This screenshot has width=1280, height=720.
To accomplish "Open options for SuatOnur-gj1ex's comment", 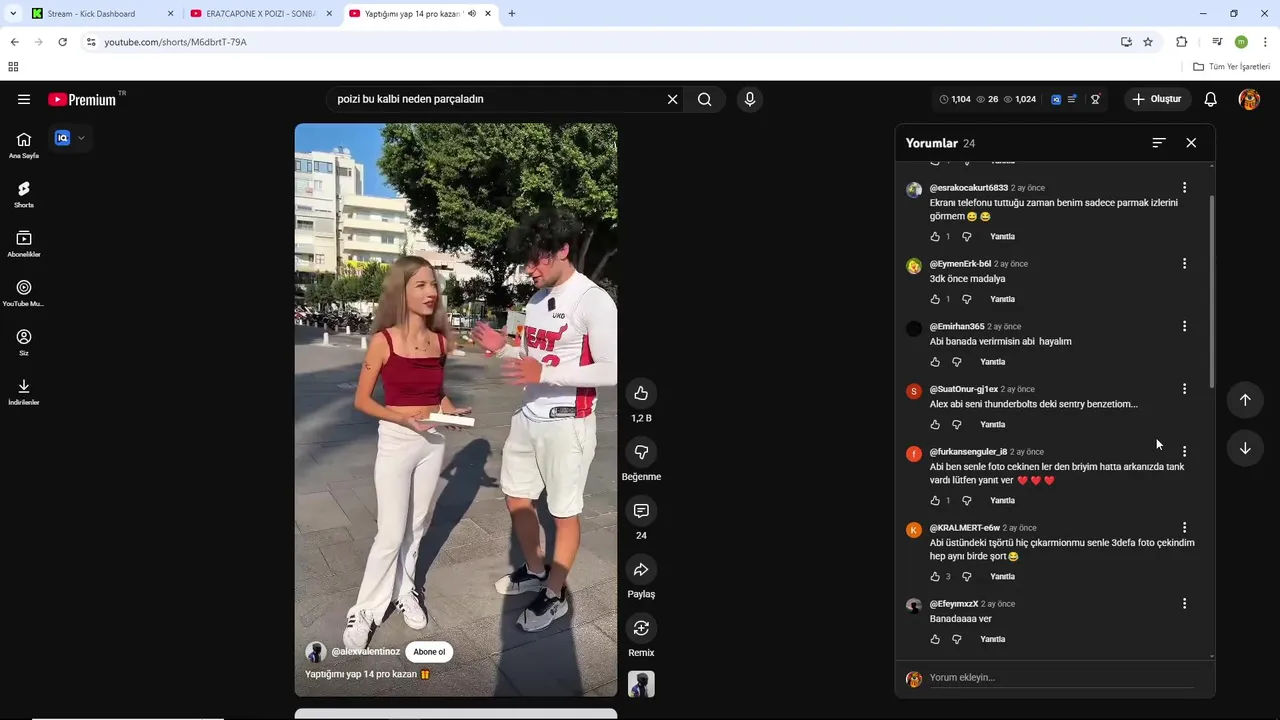I will [x=1184, y=389].
